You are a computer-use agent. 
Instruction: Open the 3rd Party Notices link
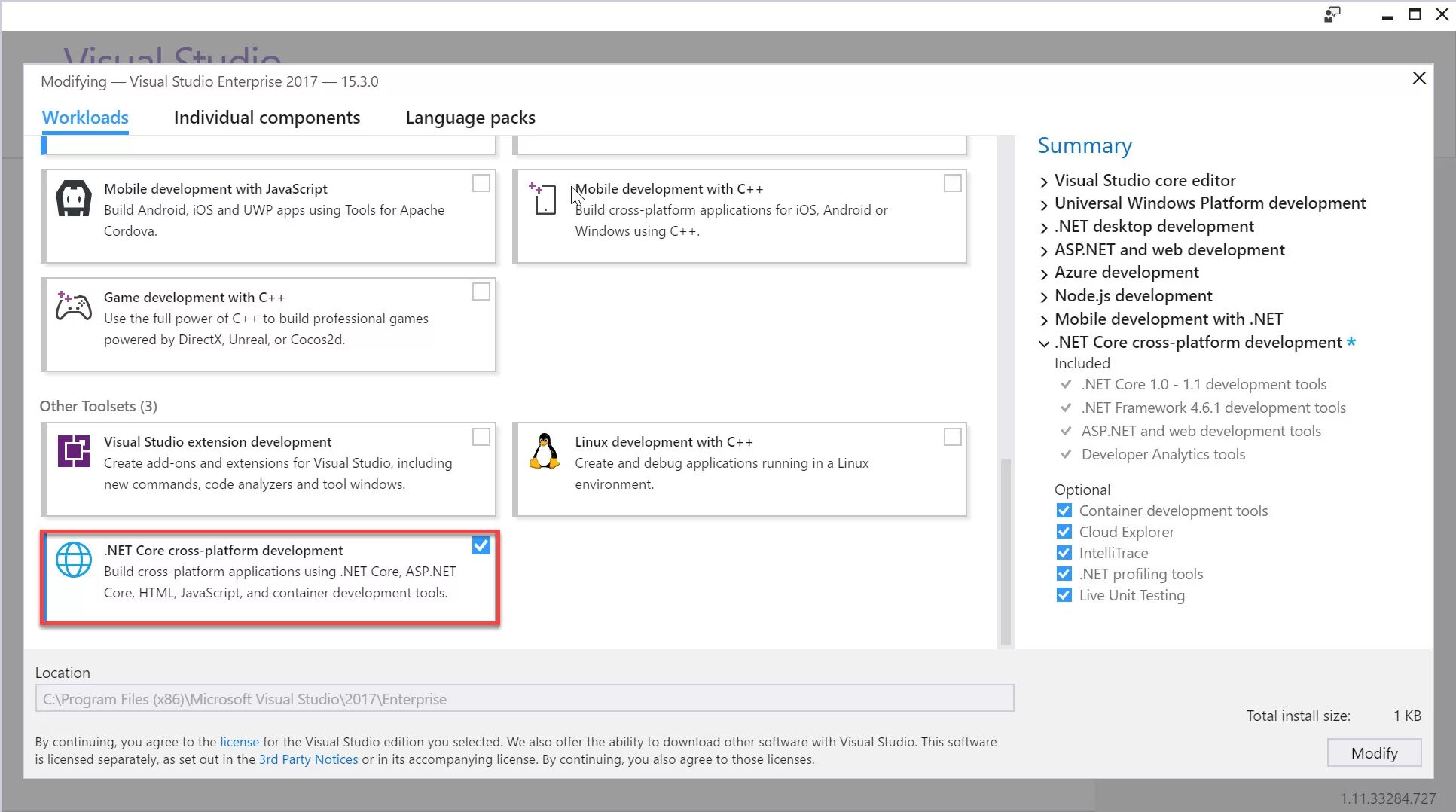click(308, 759)
